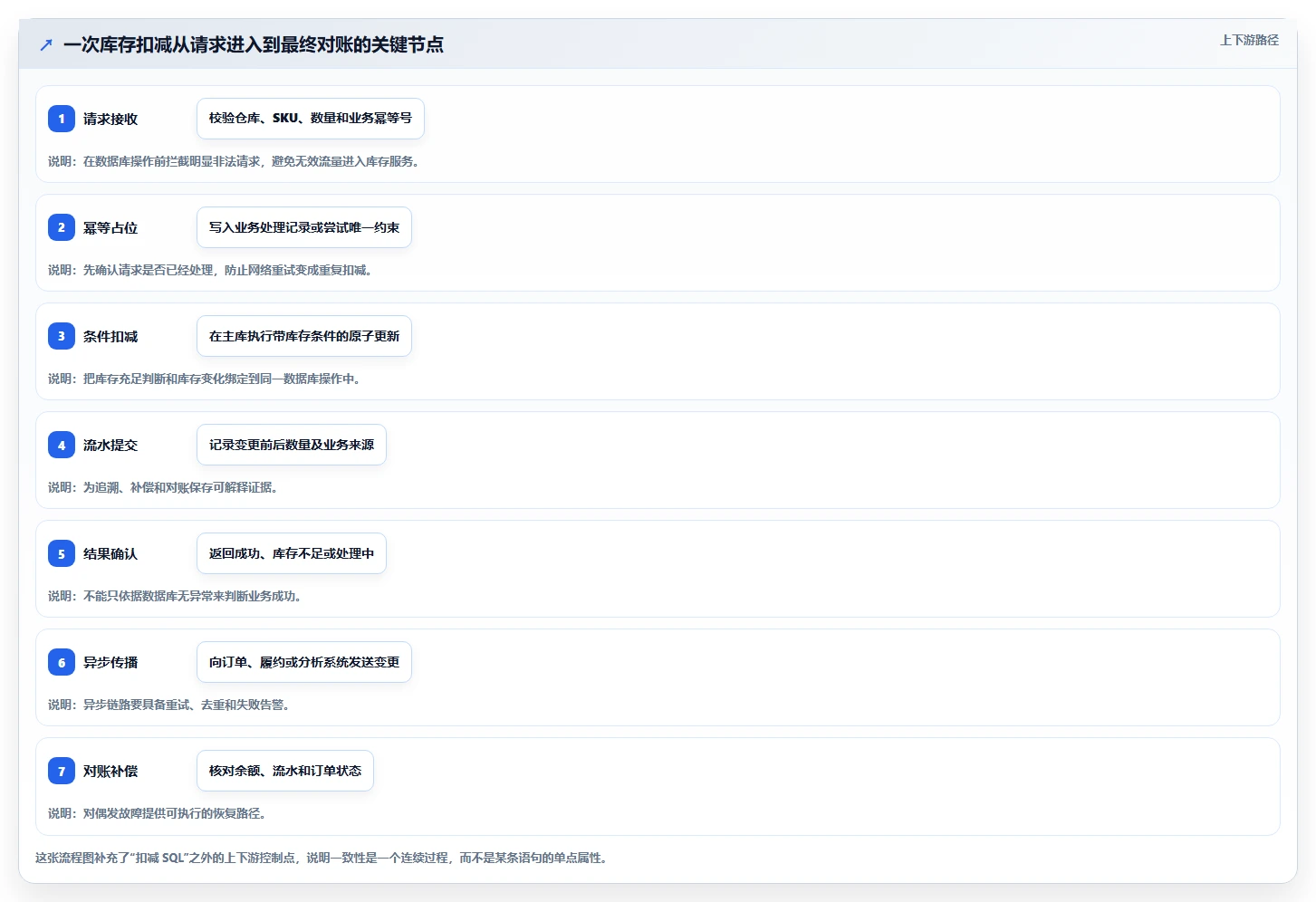
Task: Click the note 不能只依据数据库无异常来判断业务成功
Action: (175, 596)
